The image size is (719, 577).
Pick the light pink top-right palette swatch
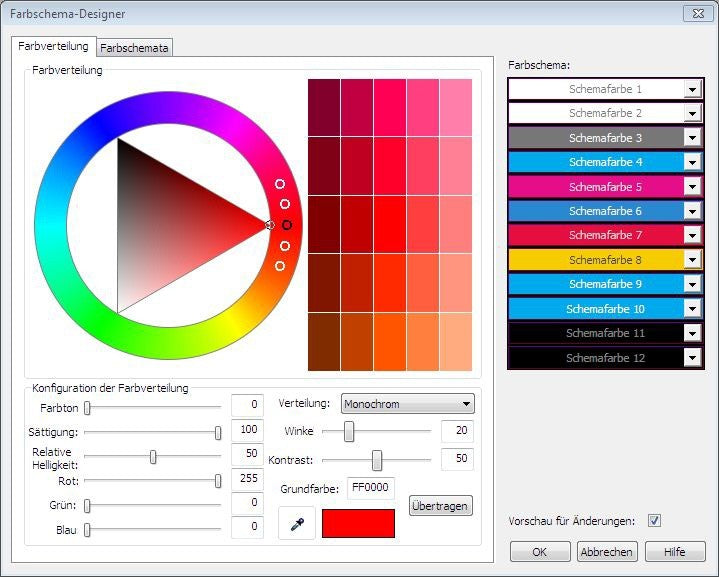pyautogui.click(x=456, y=107)
